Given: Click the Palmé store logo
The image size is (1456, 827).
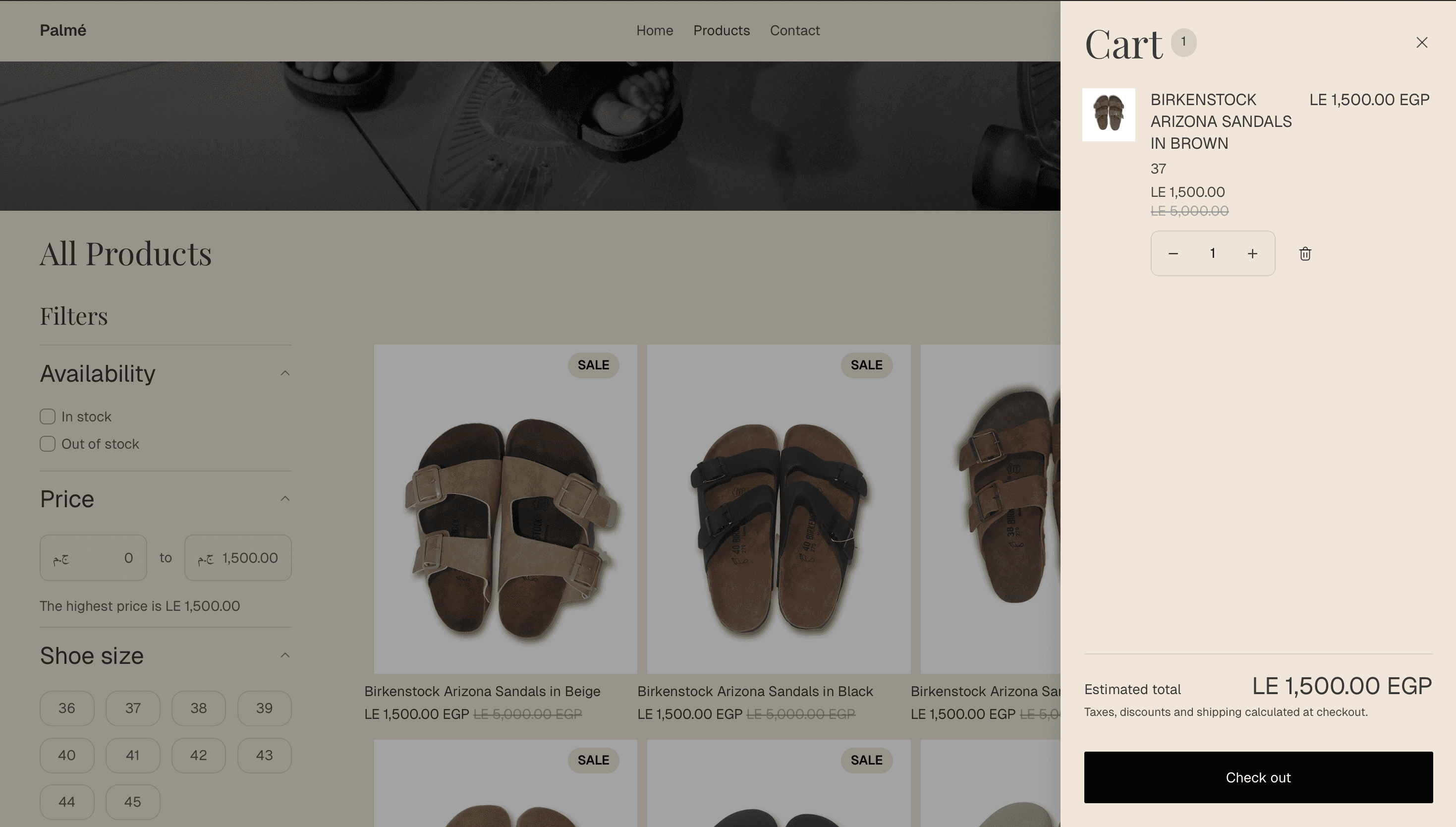Looking at the screenshot, I should tap(63, 30).
